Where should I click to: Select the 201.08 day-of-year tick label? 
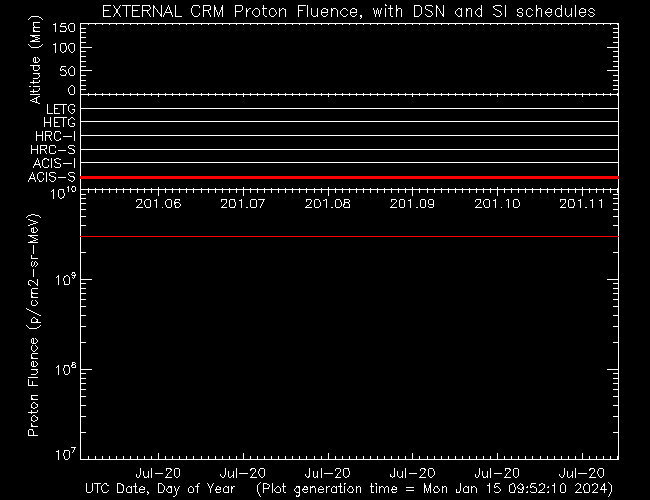327,204
